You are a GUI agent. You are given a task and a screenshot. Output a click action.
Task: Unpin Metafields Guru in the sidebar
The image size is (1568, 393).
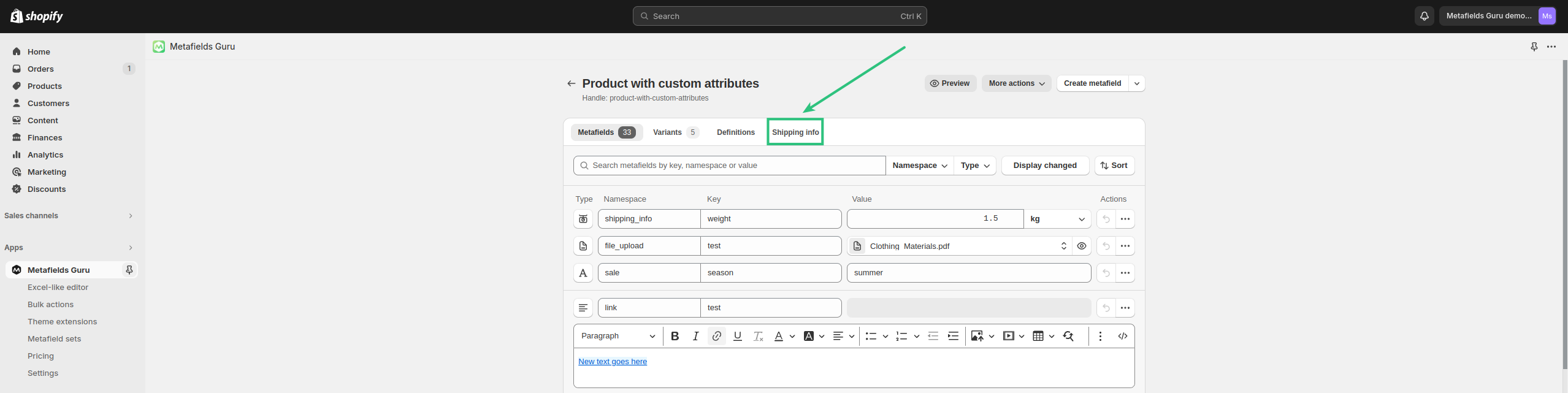[129, 270]
